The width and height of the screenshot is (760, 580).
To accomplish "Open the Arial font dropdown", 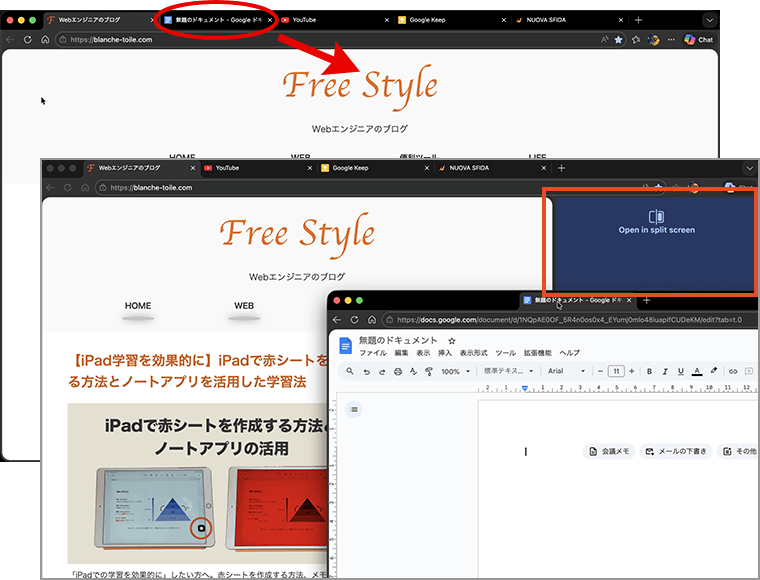I will point(566,371).
